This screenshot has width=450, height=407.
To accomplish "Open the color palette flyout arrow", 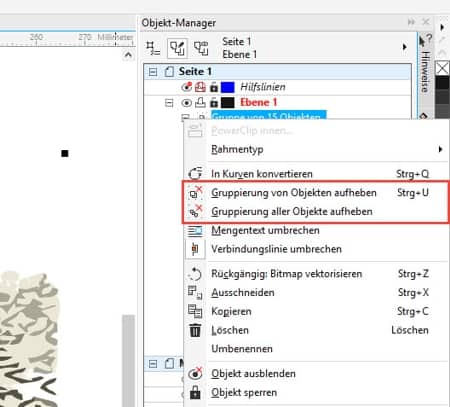I will (442, 27).
